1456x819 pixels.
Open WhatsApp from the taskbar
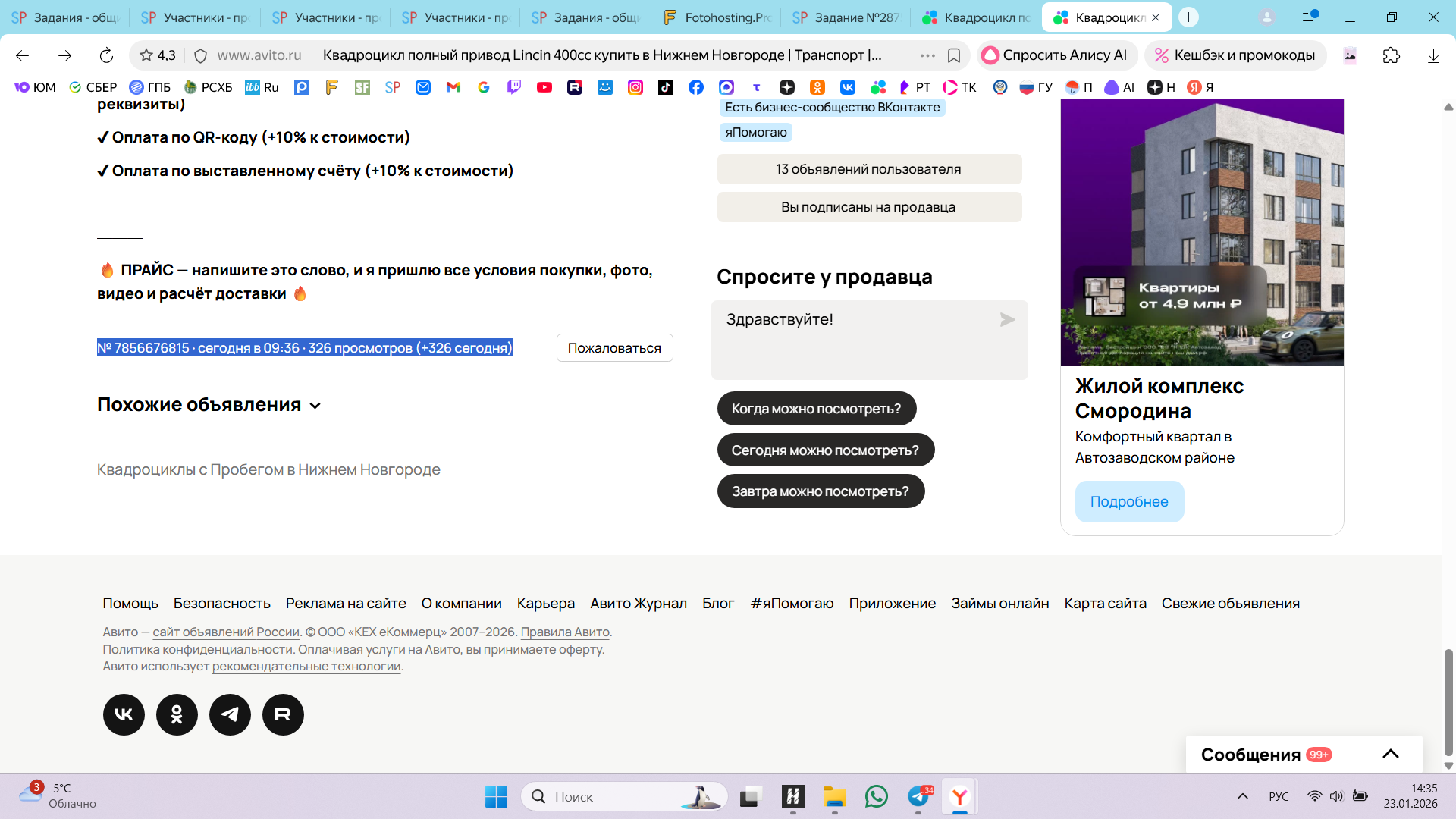pos(876,796)
